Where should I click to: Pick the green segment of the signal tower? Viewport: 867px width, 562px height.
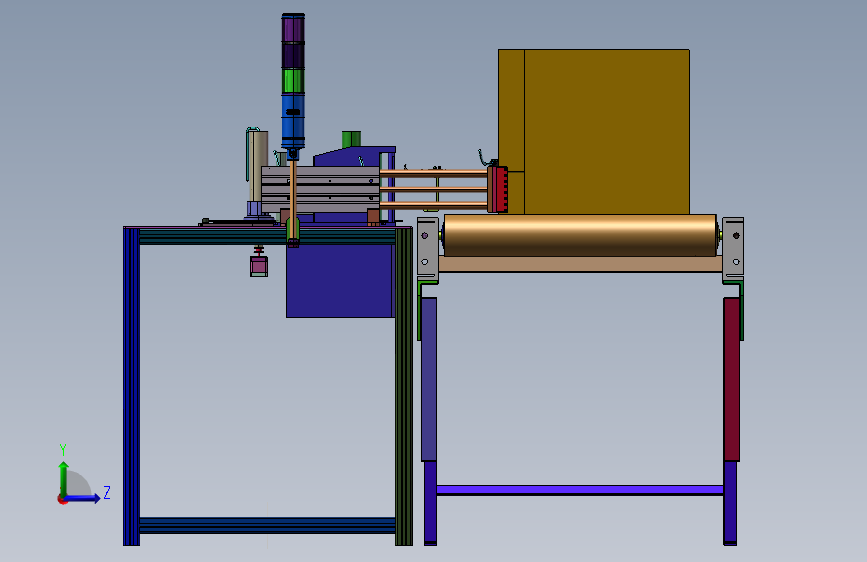pos(293,81)
